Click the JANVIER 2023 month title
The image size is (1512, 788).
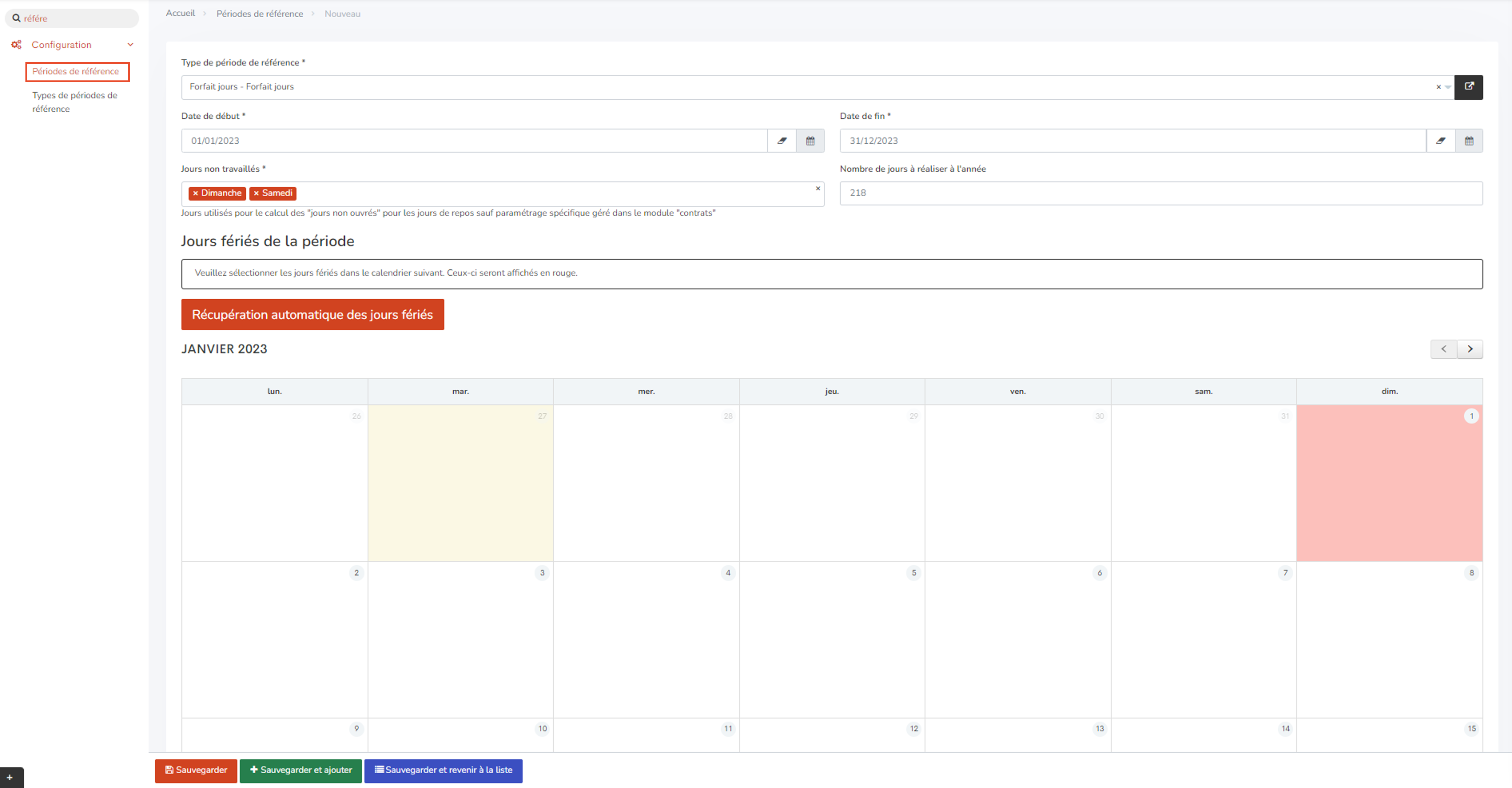click(x=224, y=349)
